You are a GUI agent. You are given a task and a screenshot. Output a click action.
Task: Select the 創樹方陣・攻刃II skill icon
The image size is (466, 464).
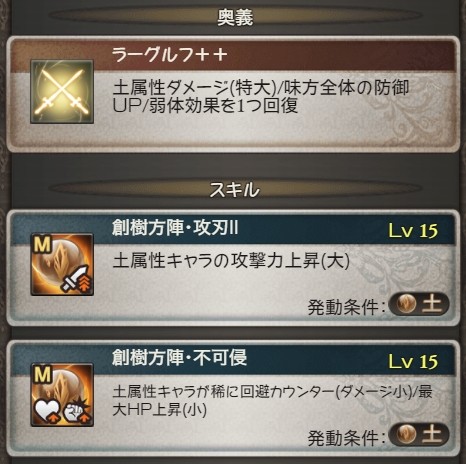click(62, 265)
